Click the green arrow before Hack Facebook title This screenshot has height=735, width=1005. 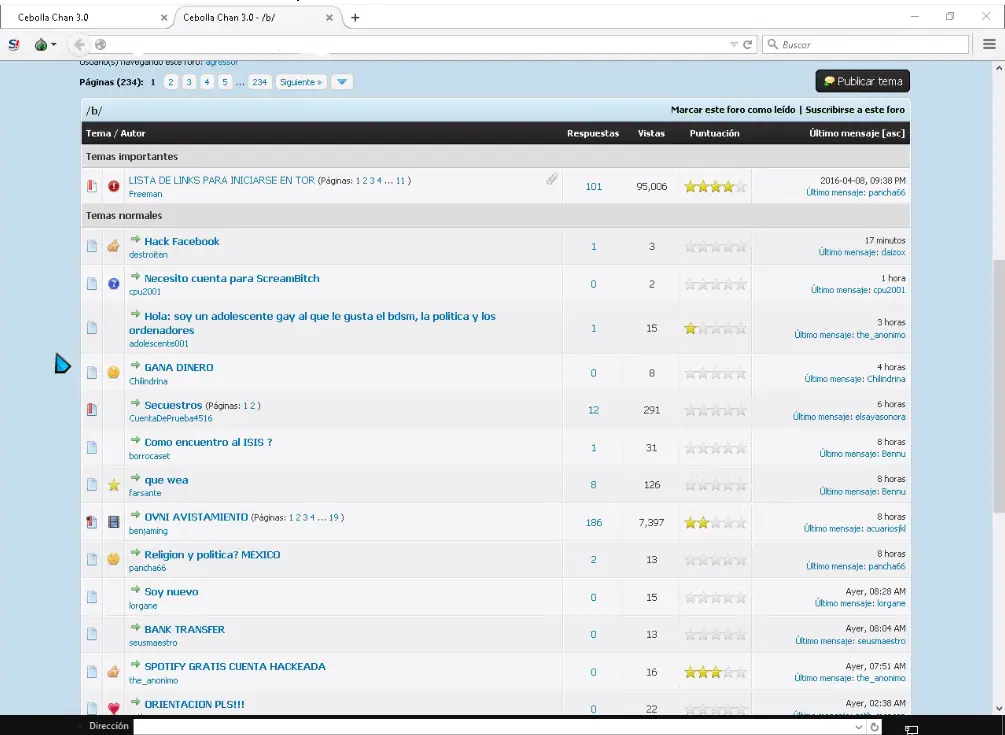click(x=135, y=240)
